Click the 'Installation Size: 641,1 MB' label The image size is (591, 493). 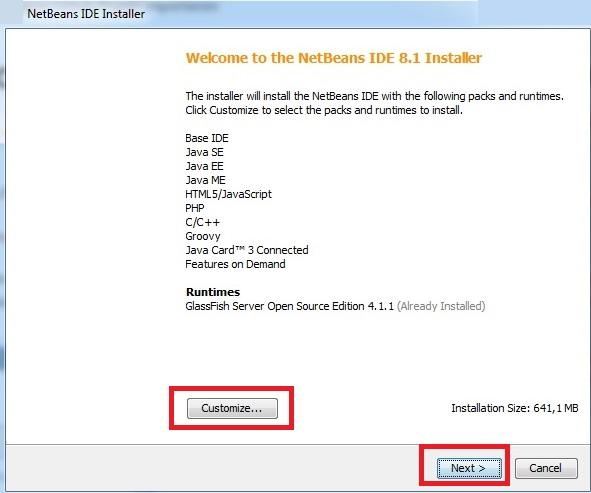pos(515,408)
